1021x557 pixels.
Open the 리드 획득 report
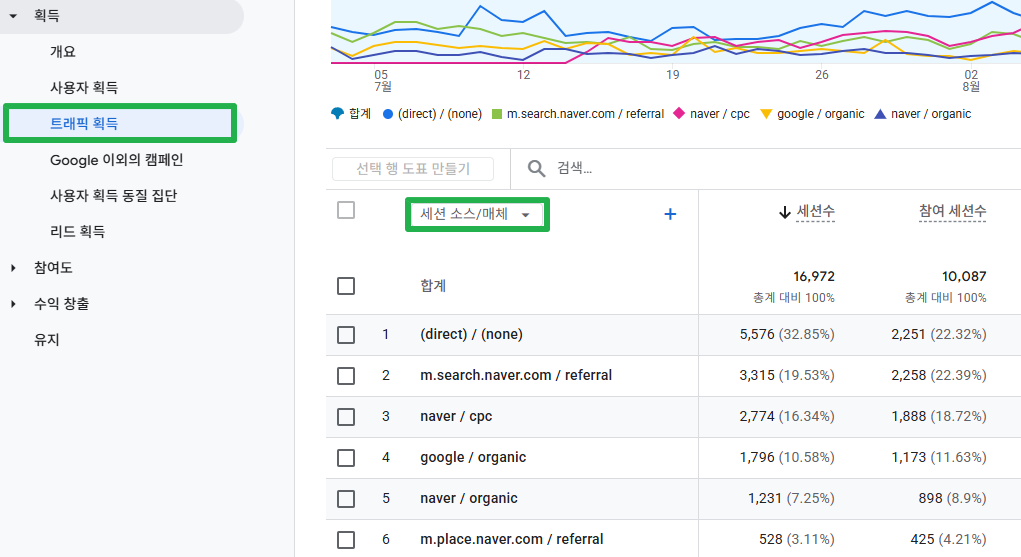pyautogui.click(x=77, y=231)
